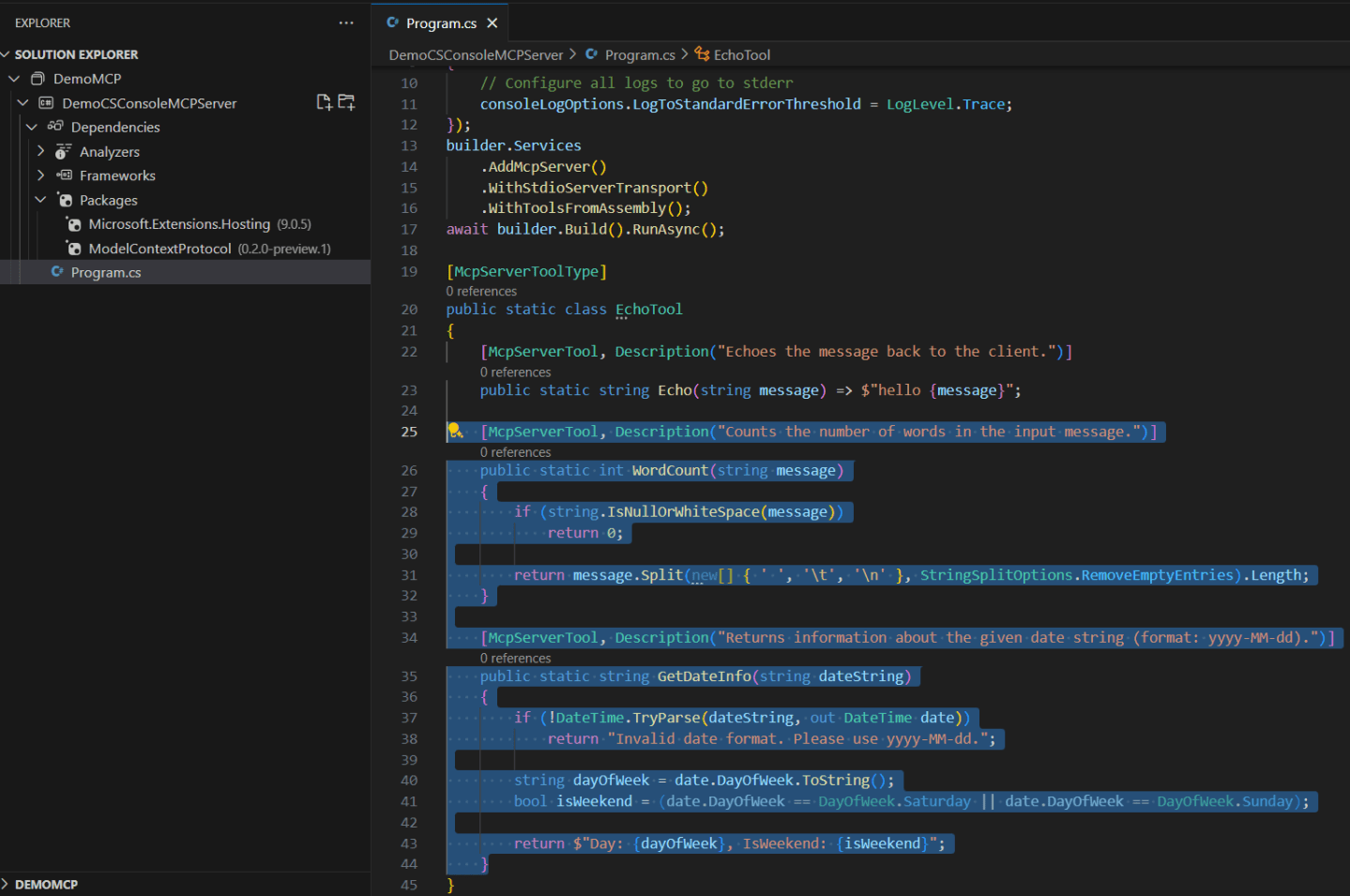The width and height of the screenshot is (1350, 896).
Task: Click the Analyzers icon under Dependencies
Action: 61,151
